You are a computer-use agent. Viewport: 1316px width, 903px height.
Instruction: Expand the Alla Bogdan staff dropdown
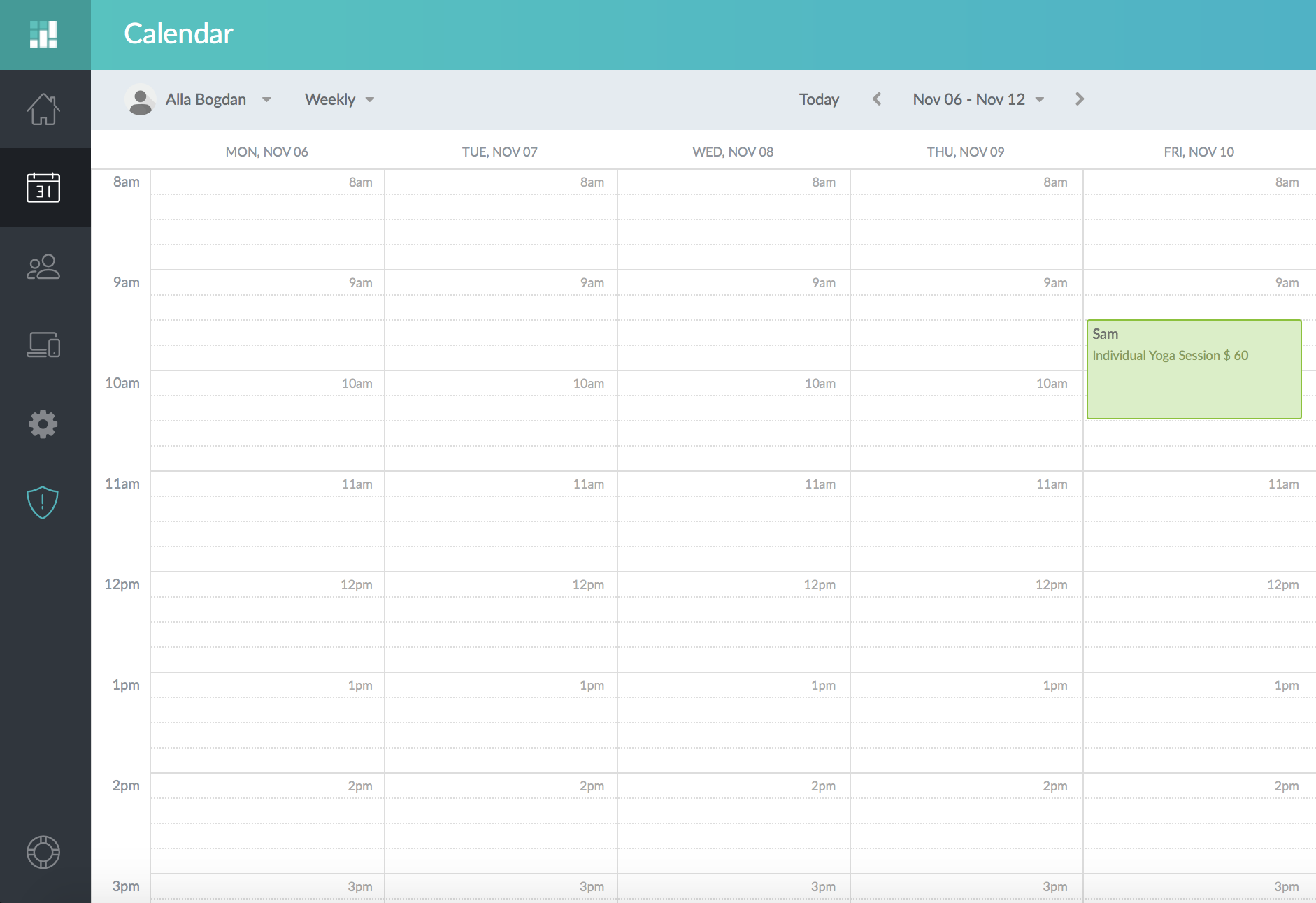pyautogui.click(x=218, y=99)
